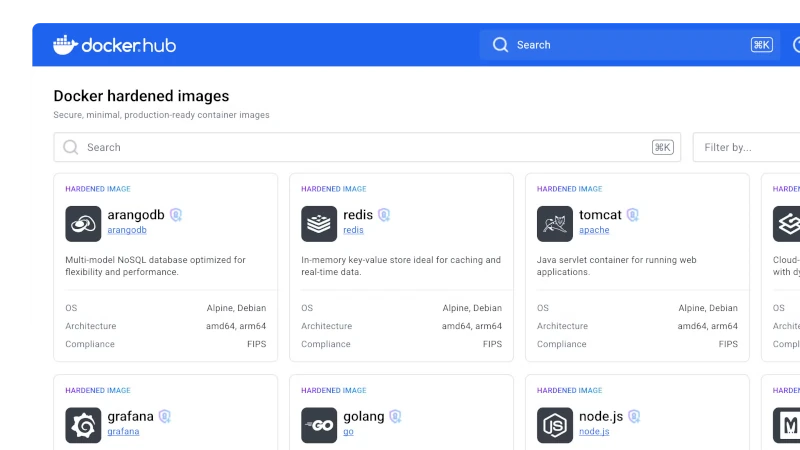Click the tomcat description 'Java servlet container' text
The width and height of the screenshot is (800, 450).
click(582, 260)
